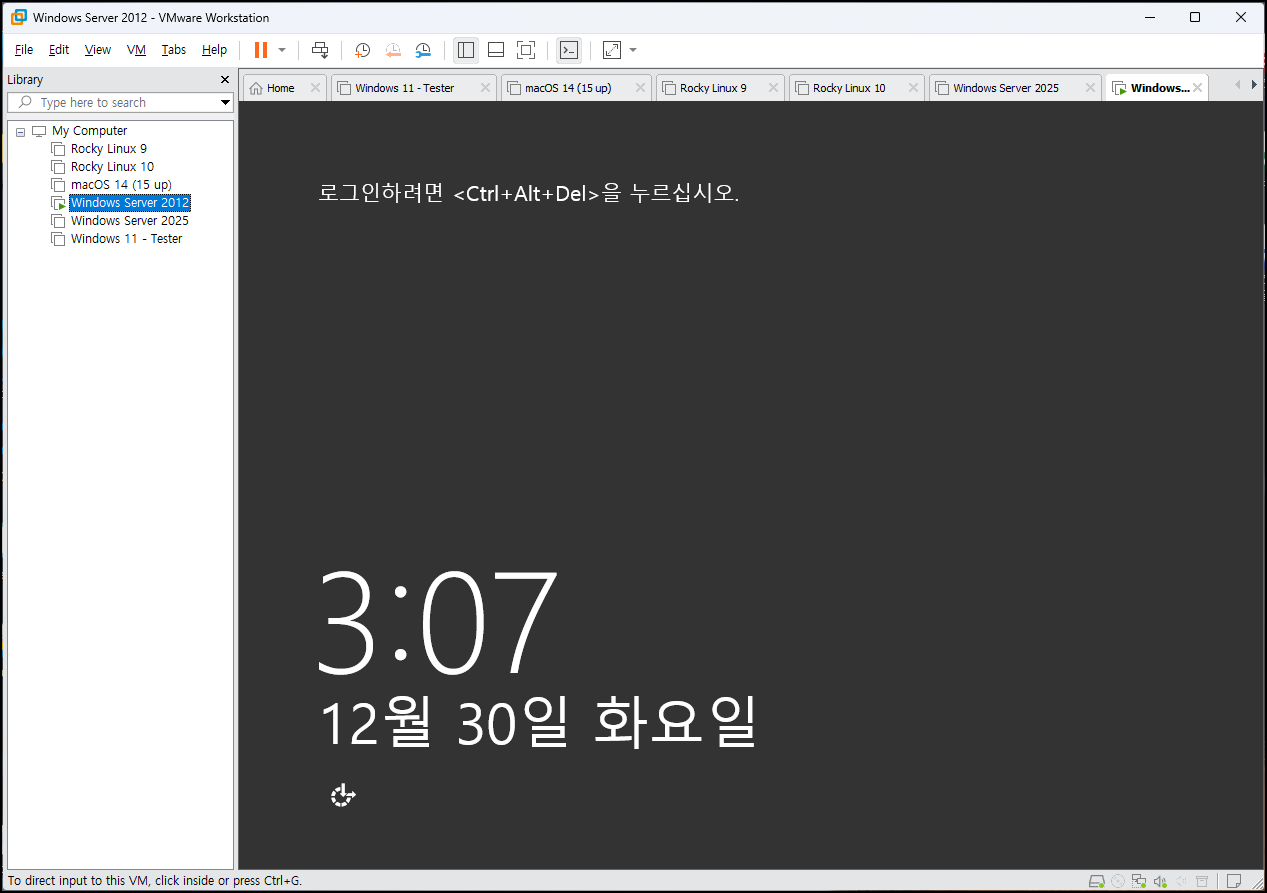Click the stretch guest display icon
Image resolution: width=1267 pixels, height=893 pixels.
[612, 49]
